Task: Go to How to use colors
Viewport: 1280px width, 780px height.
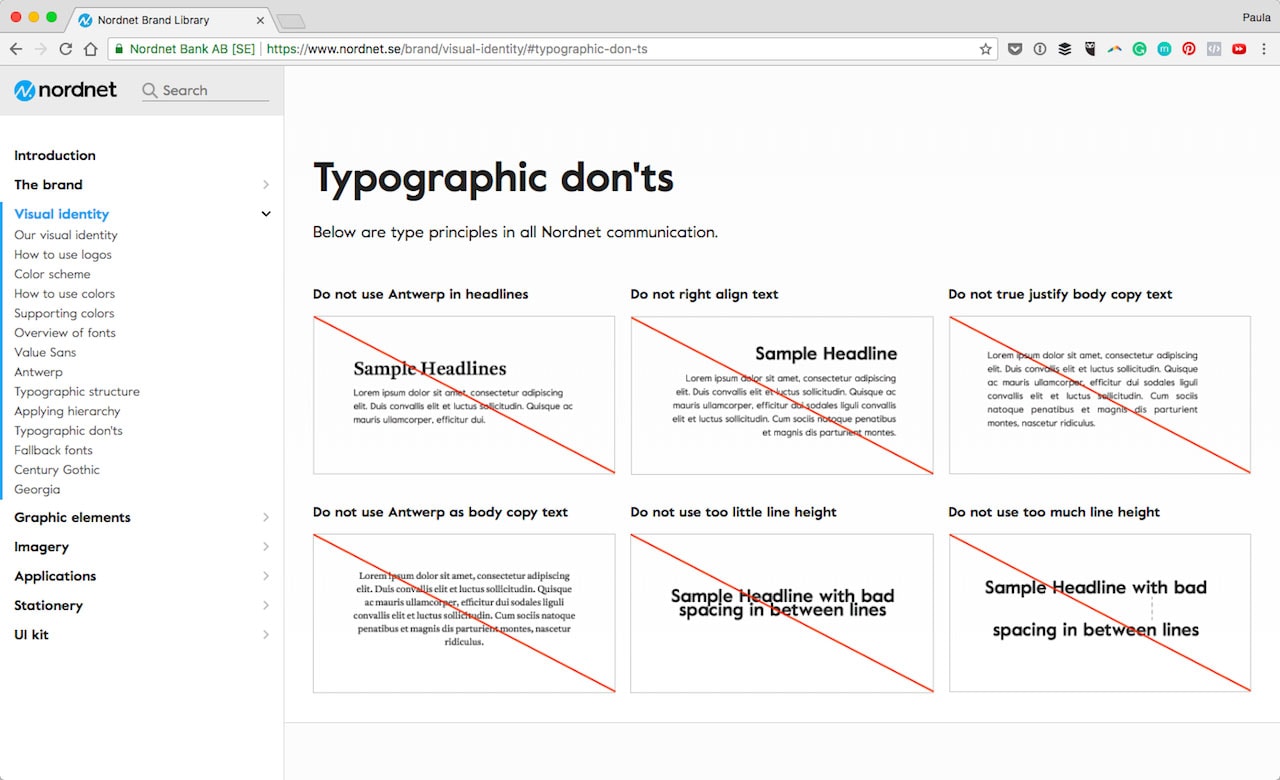Action: point(64,294)
